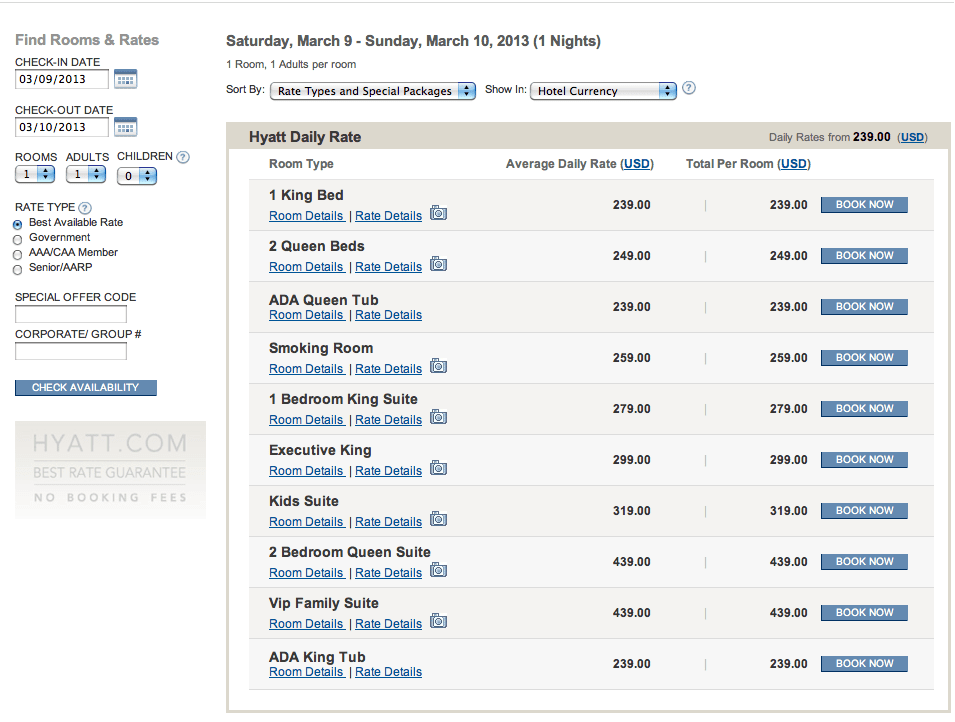Open help icon beside Rate Type
The image size is (955, 722).
click(x=85, y=208)
